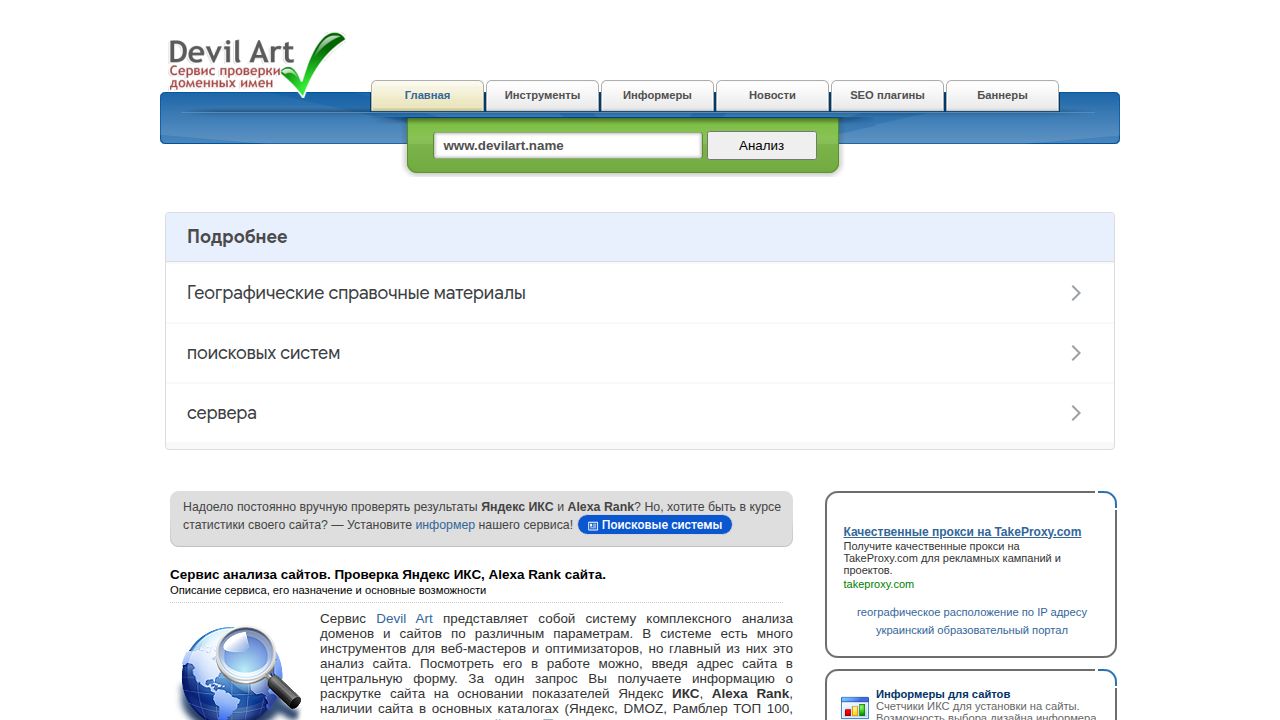Click the blue Поисковые системы button
Viewport: 1280px width, 720px height.
[x=655, y=525]
